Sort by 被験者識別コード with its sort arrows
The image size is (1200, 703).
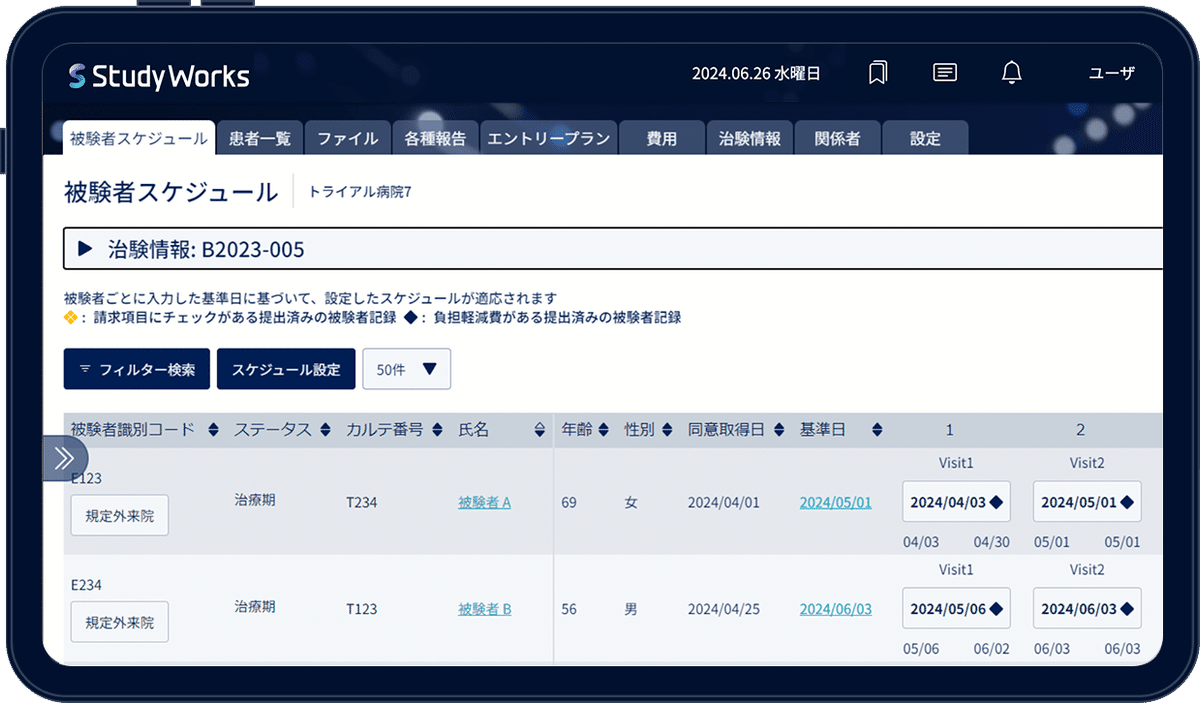tap(213, 430)
